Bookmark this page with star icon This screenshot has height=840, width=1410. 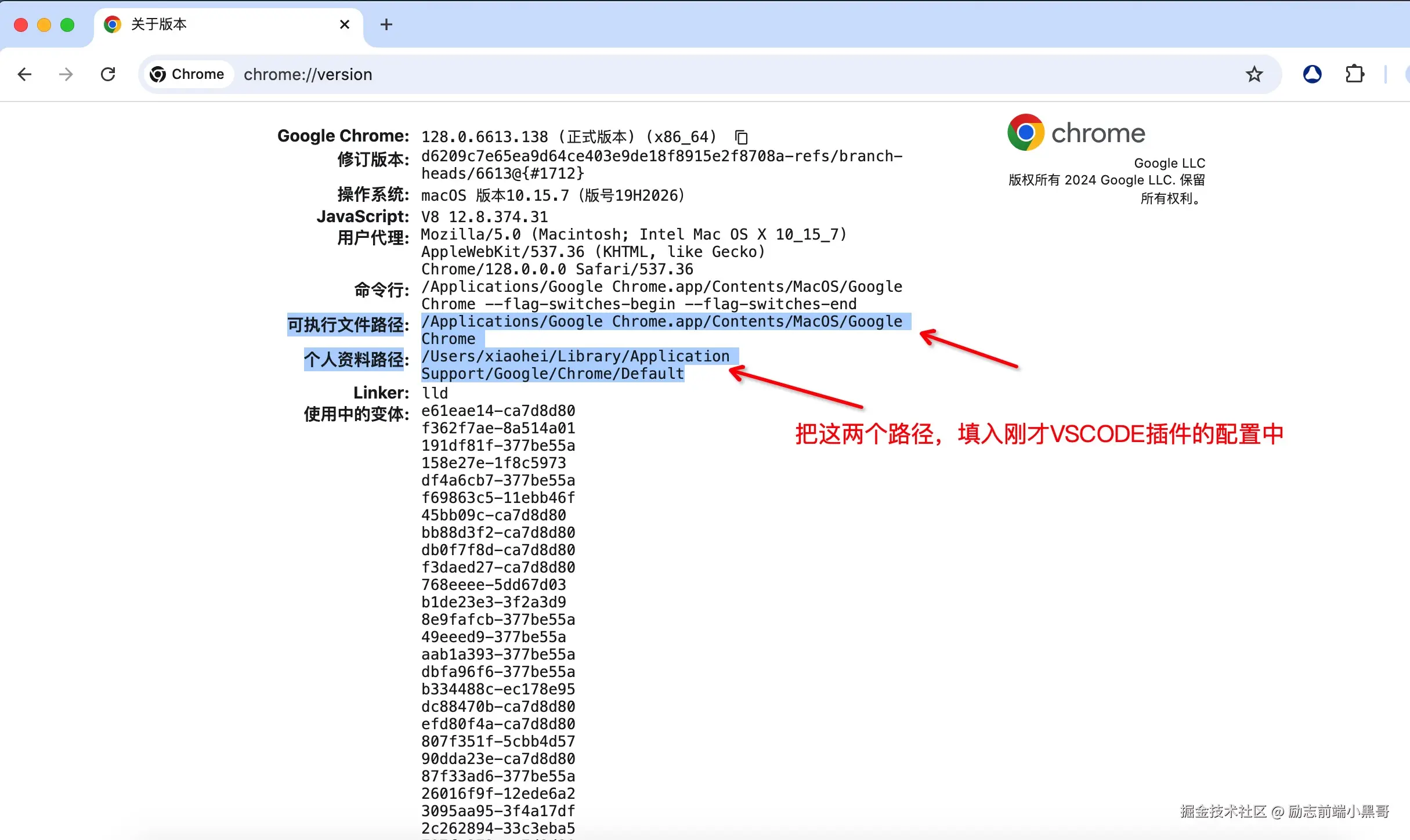click(x=1254, y=74)
